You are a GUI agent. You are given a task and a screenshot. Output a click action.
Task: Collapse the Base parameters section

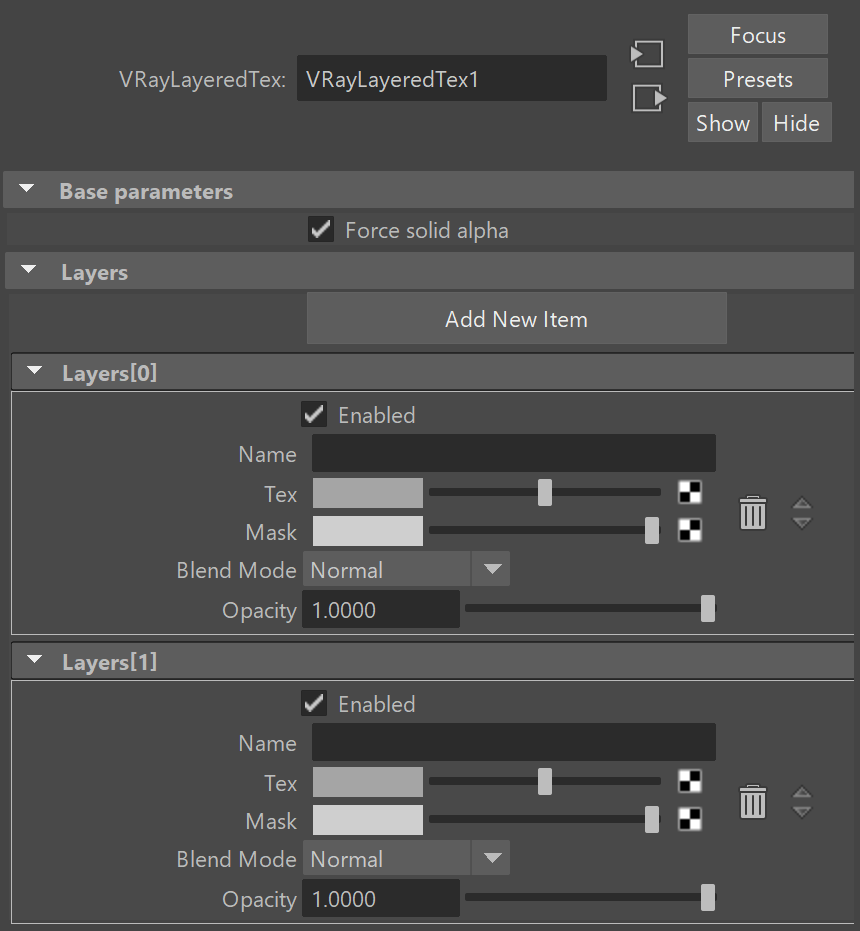click(x=27, y=189)
